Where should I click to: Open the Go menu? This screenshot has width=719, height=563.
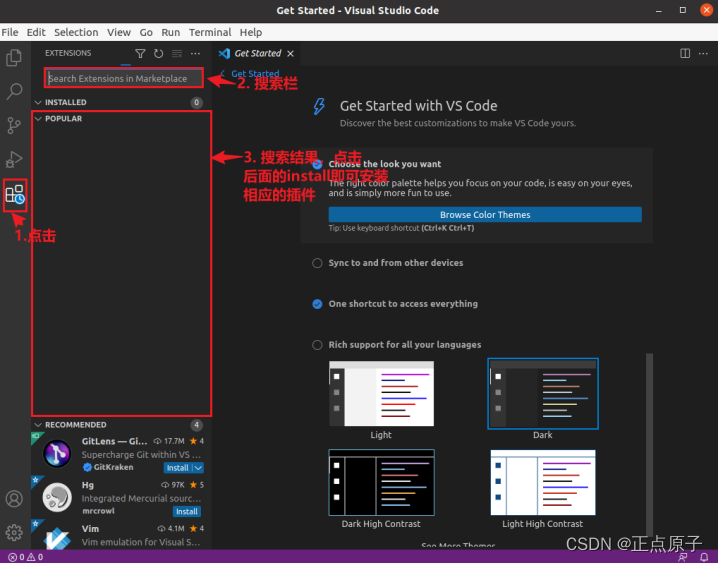pos(146,33)
